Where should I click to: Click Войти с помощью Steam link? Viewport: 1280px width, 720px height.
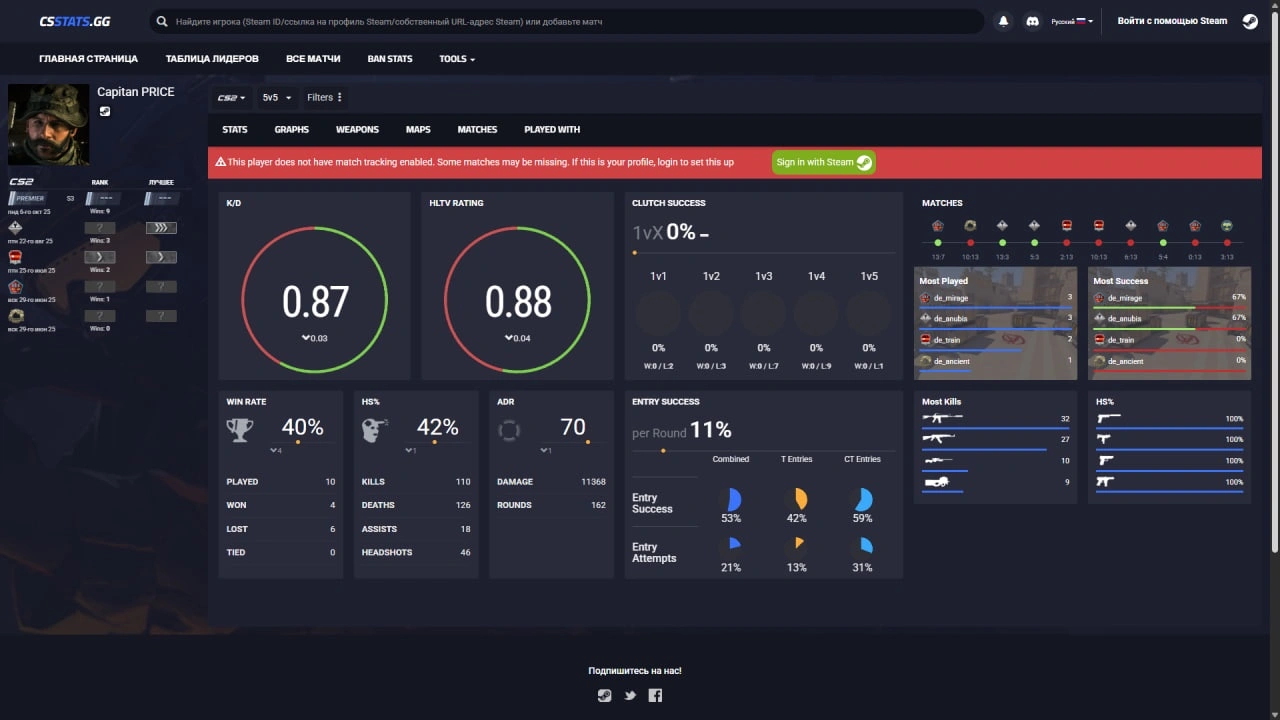point(1172,21)
